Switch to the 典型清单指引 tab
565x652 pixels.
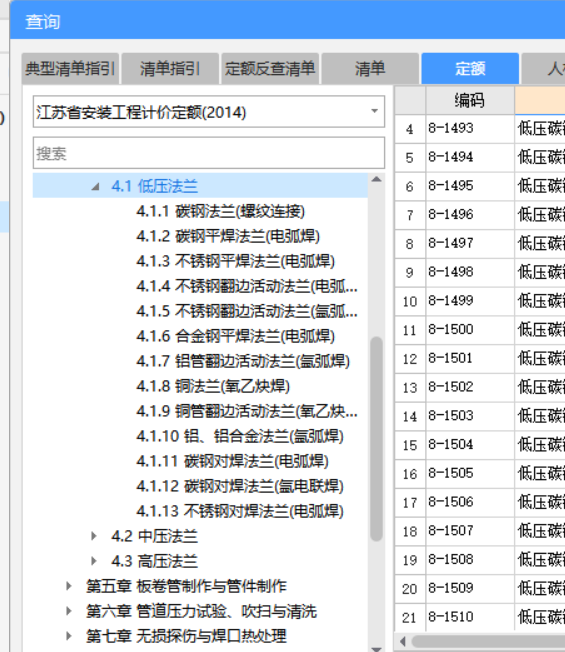(70, 69)
